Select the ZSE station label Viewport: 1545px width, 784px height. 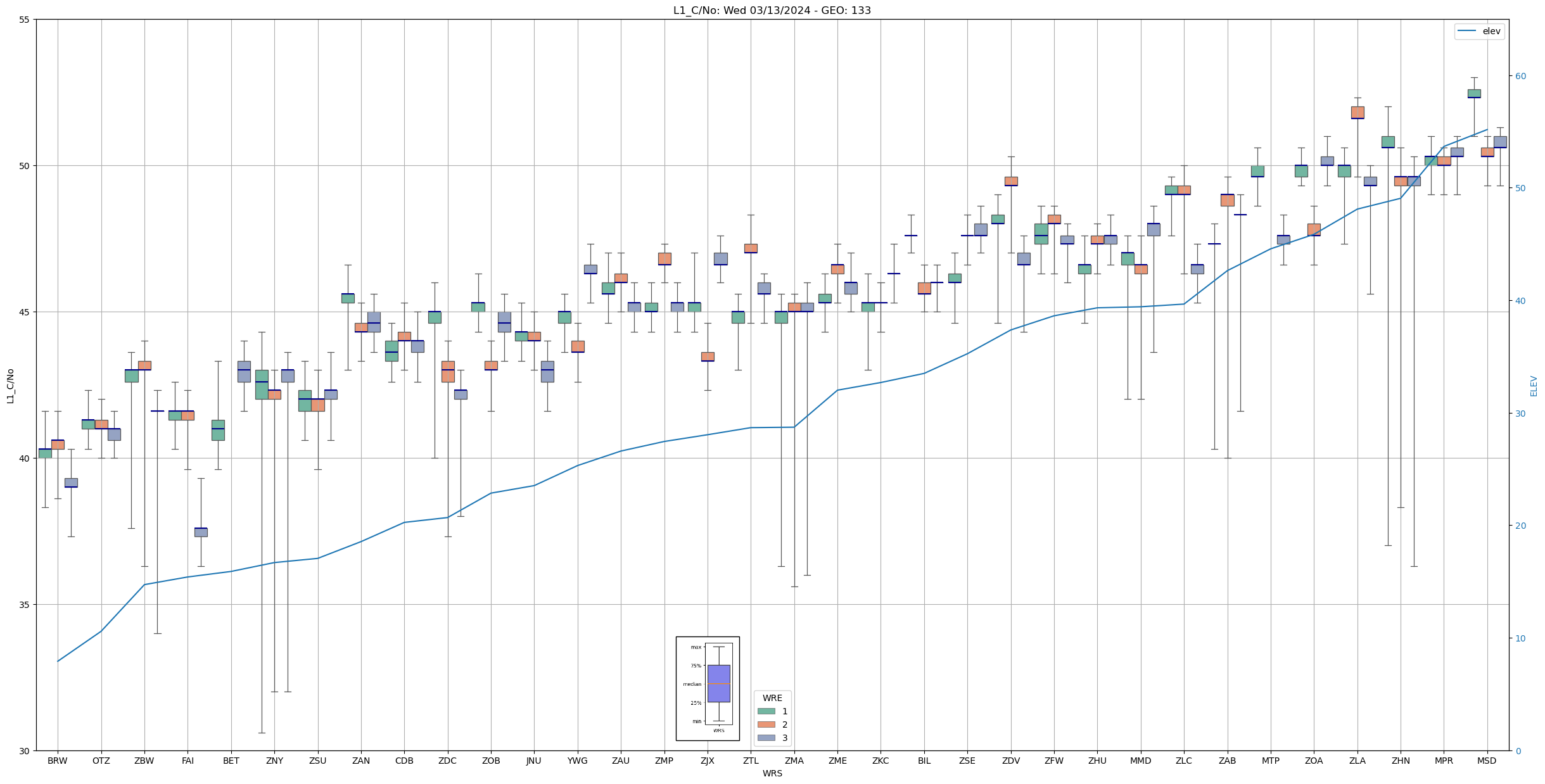(x=967, y=761)
